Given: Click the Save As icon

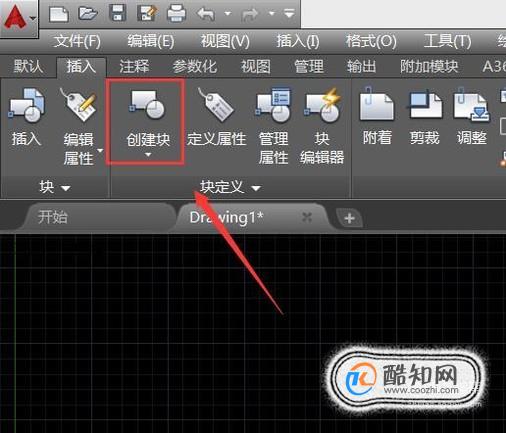Looking at the screenshot, I should pos(147,14).
